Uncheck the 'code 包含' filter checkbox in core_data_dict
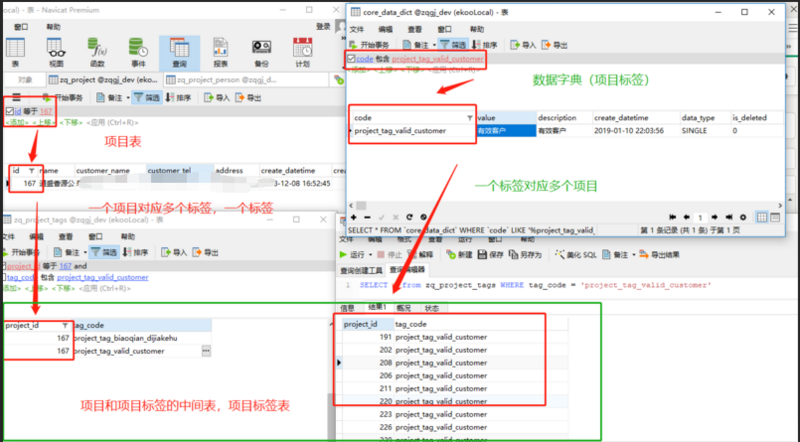 point(352,59)
